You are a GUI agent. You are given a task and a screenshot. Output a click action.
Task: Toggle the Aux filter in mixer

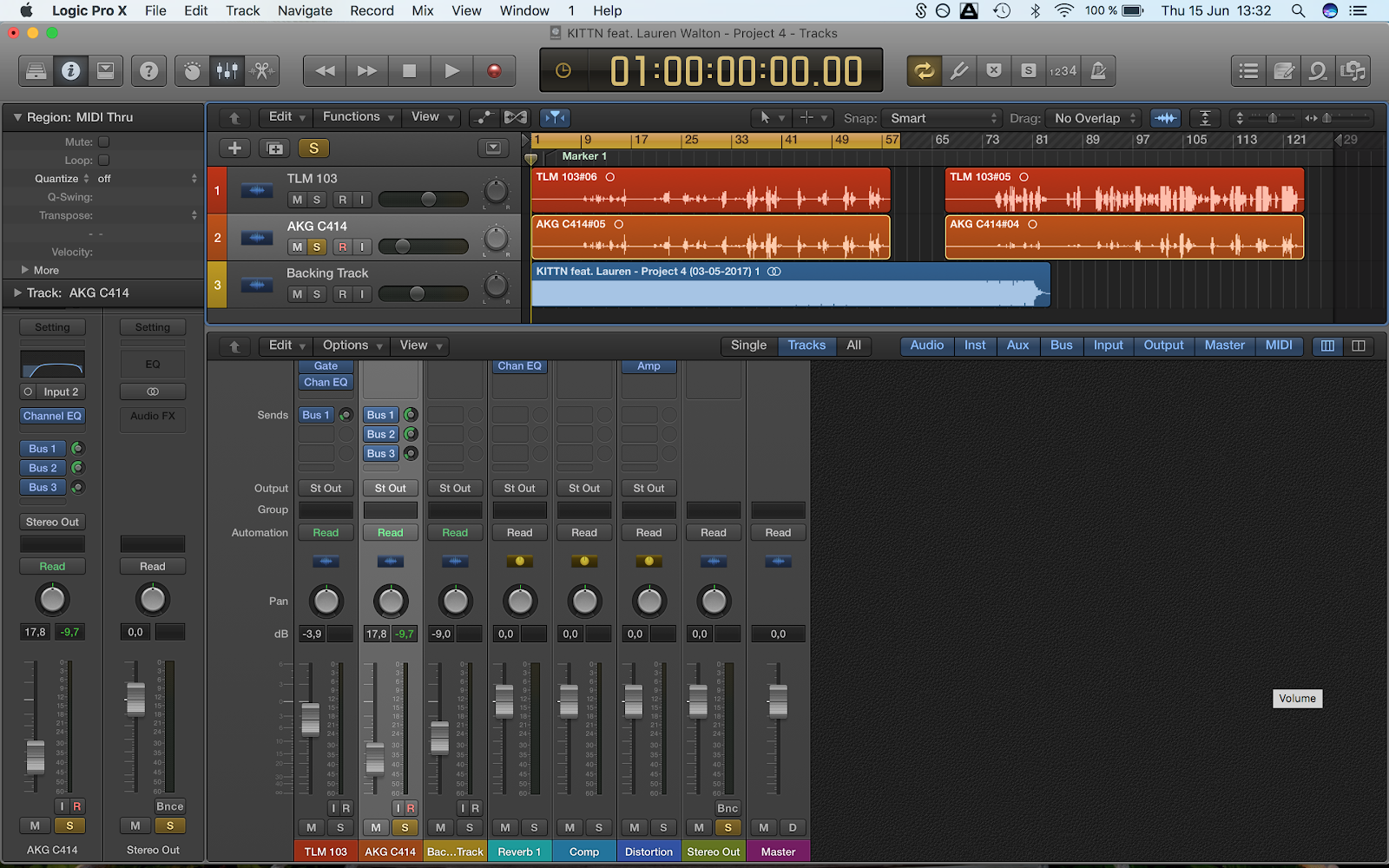pyautogui.click(x=1017, y=345)
